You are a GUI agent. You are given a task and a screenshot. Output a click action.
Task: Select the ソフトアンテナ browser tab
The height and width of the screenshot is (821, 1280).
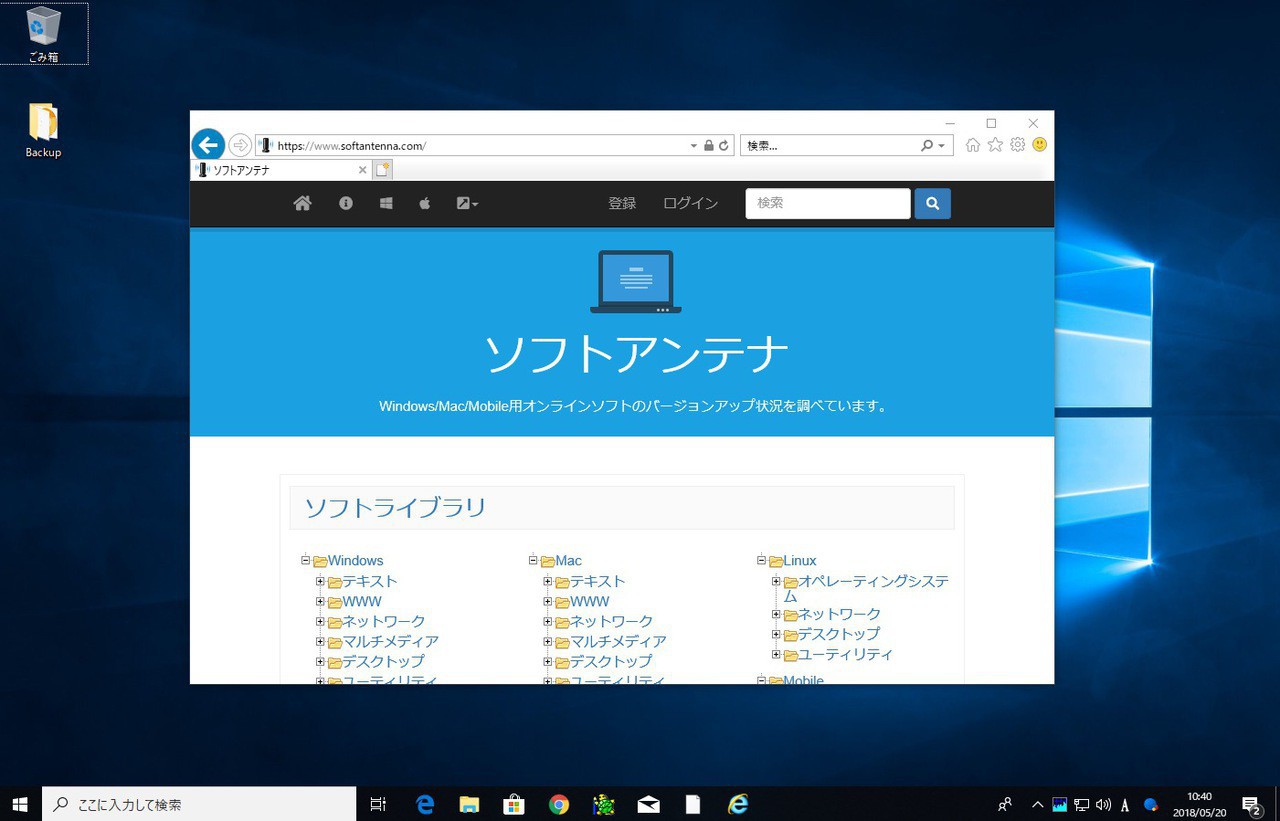[281, 170]
